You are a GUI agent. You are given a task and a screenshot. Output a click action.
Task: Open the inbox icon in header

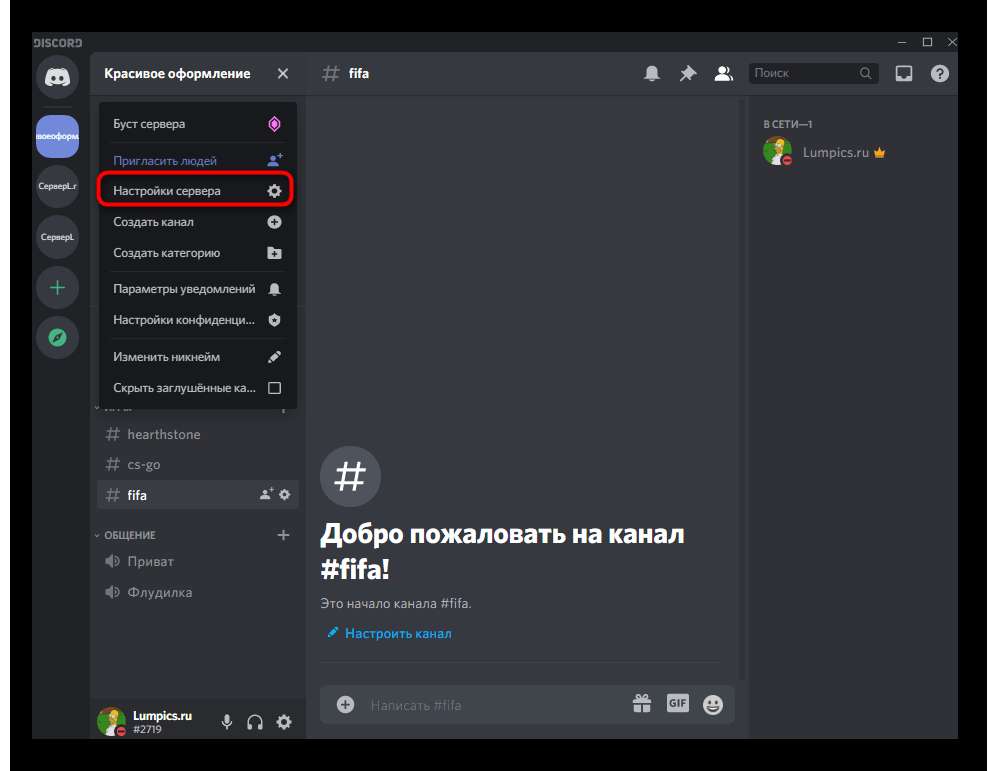tap(904, 74)
